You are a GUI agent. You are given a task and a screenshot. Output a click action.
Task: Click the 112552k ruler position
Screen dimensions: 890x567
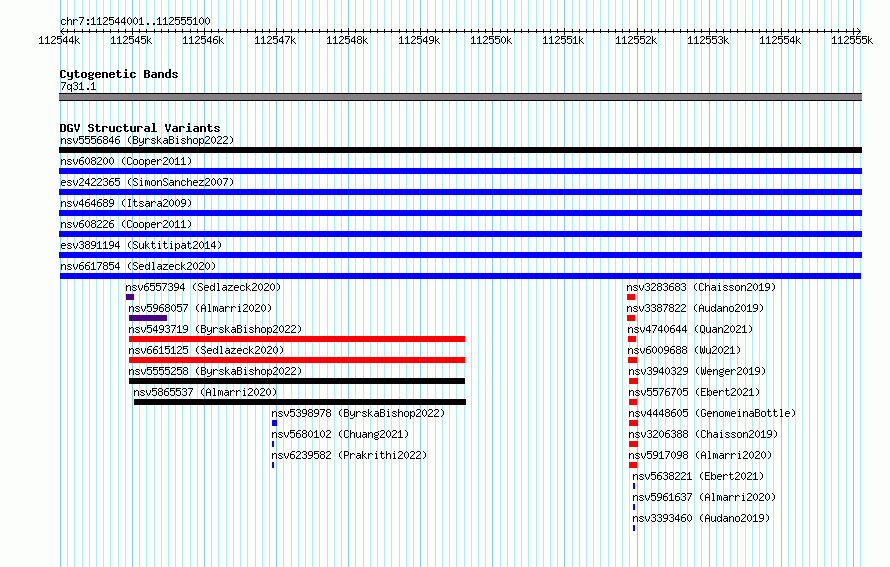pyautogui.click(x=636, y=40)
